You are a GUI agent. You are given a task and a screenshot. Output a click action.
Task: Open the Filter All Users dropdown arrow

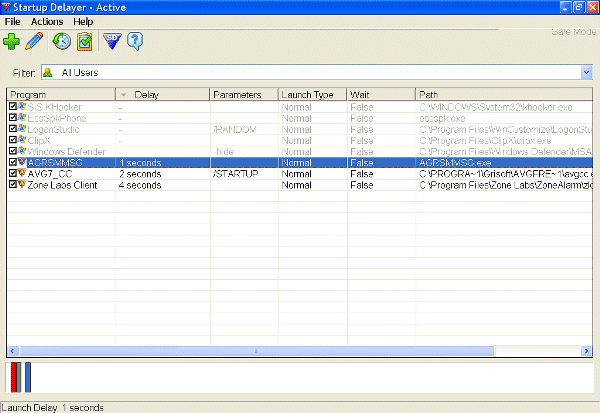coord(586,72)
